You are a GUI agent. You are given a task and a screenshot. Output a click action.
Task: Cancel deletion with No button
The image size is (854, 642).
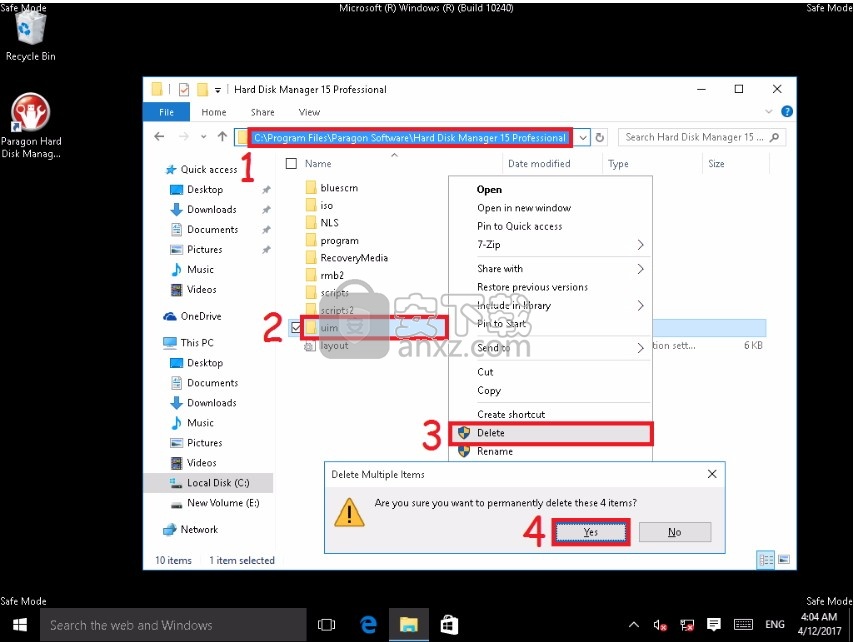(x=675, y=531)
